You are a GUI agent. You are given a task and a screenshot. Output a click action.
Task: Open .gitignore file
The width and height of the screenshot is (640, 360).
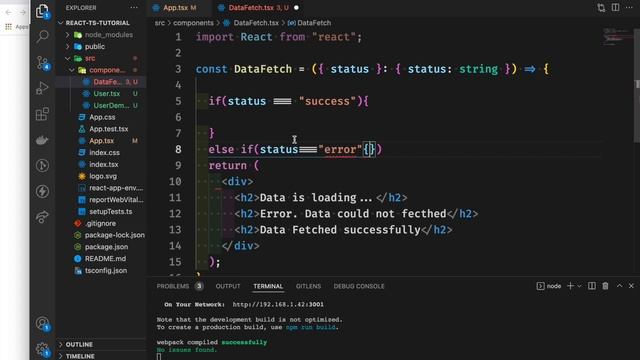pos(101,224)
